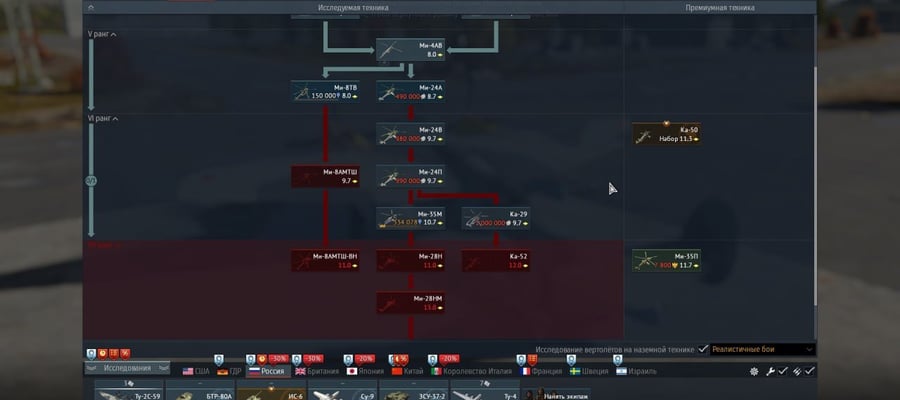
Task: Switch to США nation tab
Action: 196,371
